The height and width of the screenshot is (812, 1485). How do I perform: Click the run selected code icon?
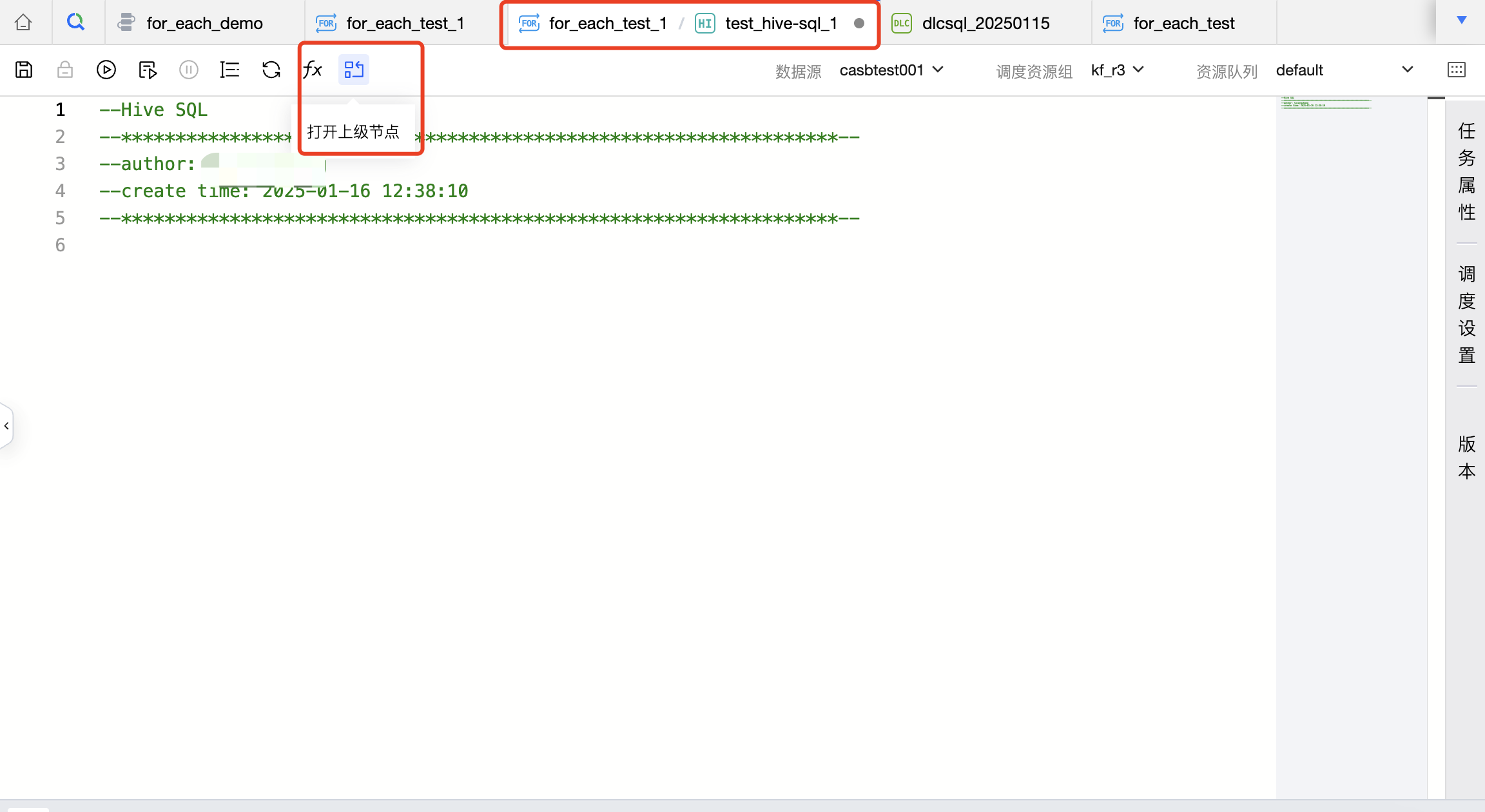[148, 70]
